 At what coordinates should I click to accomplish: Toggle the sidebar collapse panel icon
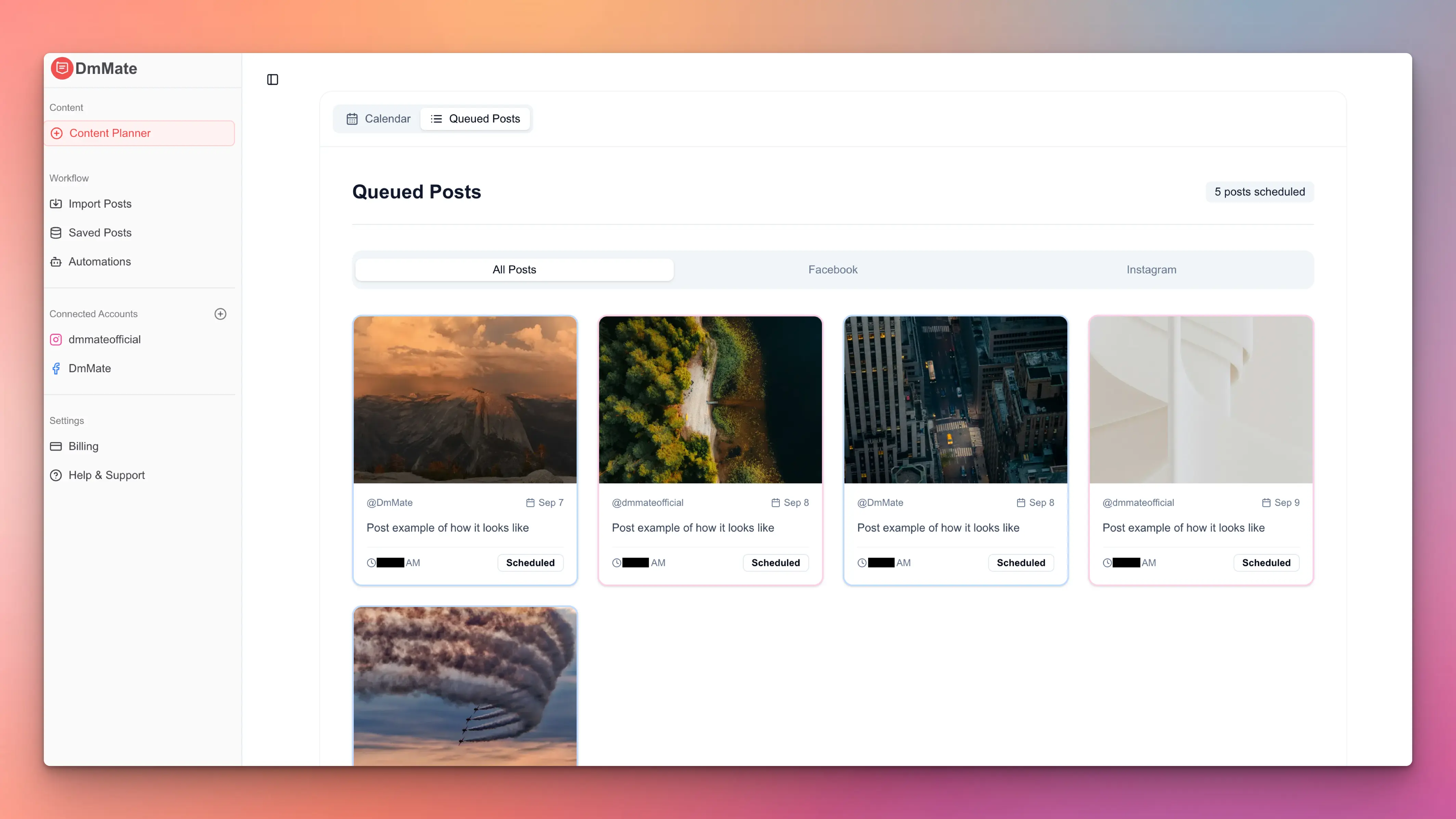272,80
